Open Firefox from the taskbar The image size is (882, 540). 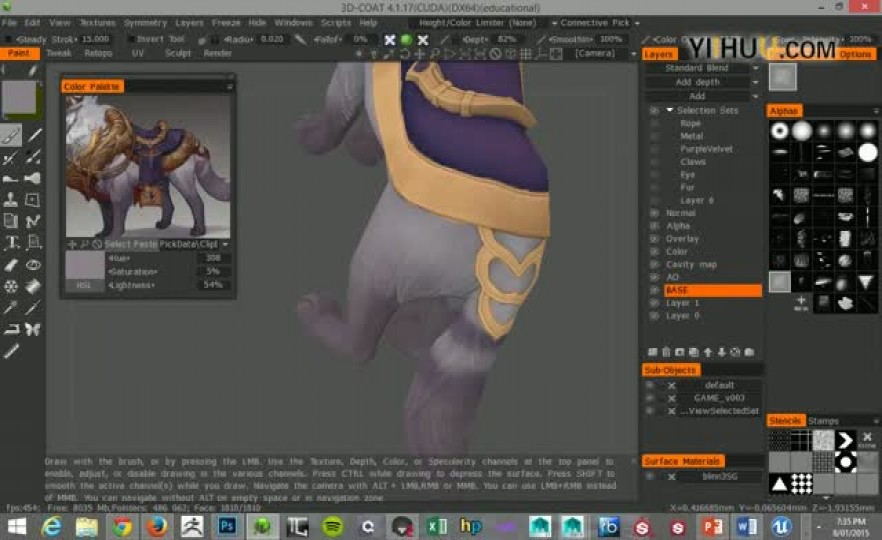157,526
